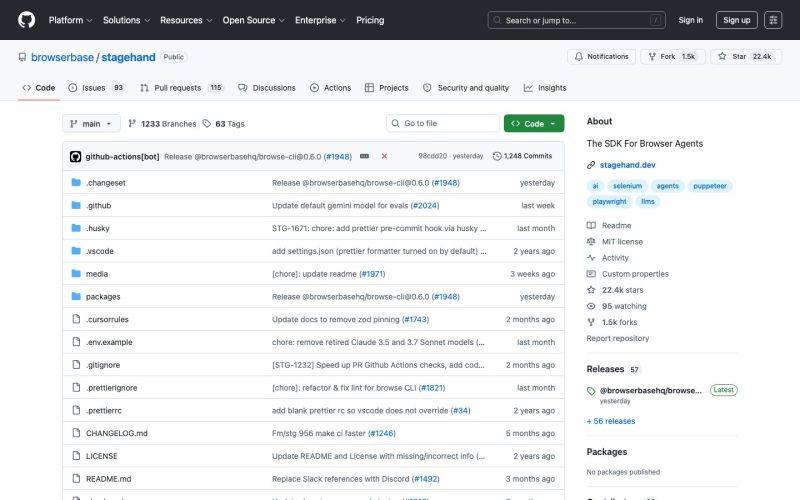Viewport: 800px width, 500px height.
Task: Open the main branch selector
Action: tap(91, 123)
